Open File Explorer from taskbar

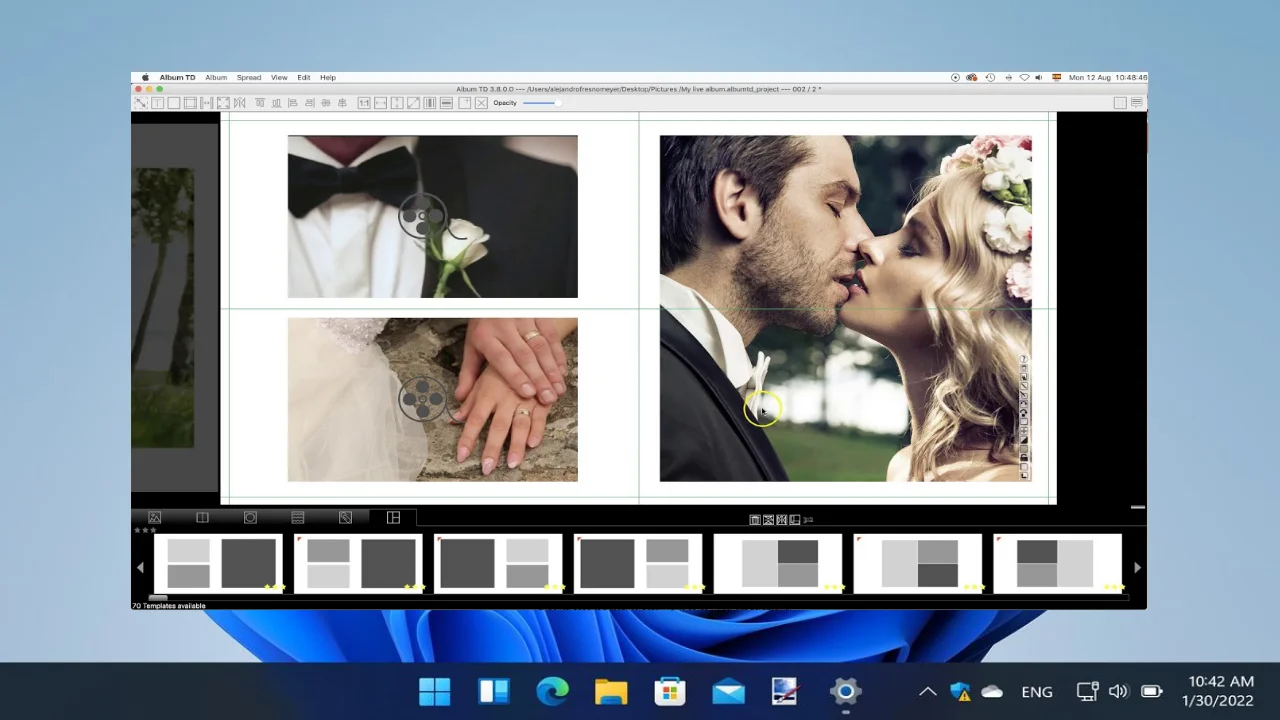611,691
